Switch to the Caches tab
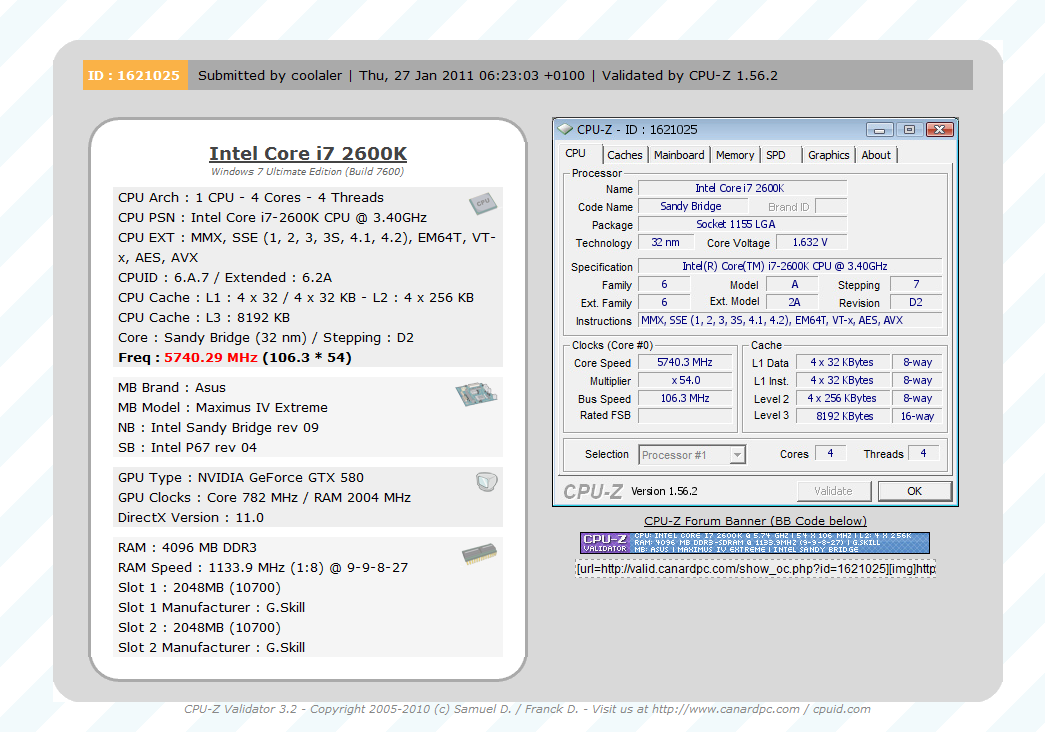This screenshot has width=1045, height=732. point(624,155)
